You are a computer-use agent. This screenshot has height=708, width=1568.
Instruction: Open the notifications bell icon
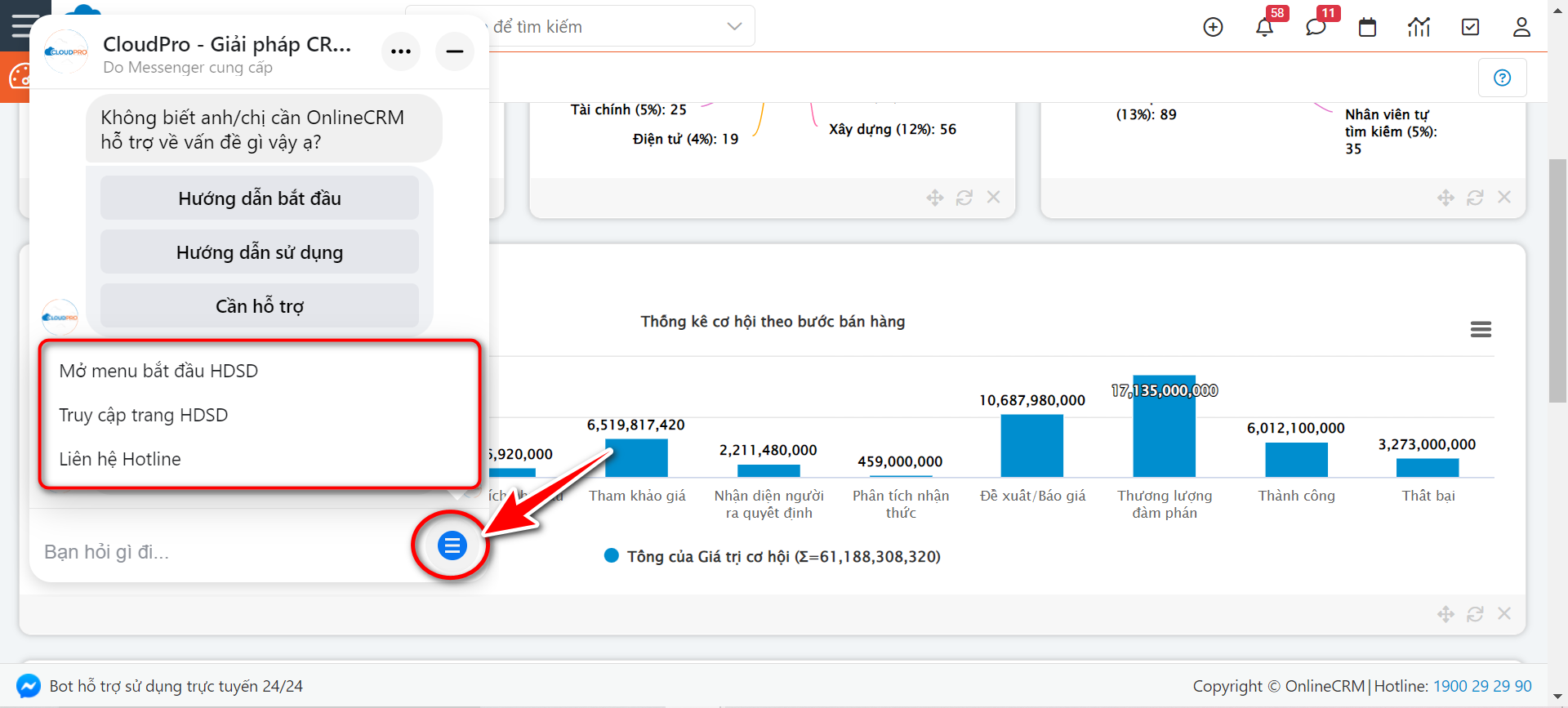[x=1264, y=27]
